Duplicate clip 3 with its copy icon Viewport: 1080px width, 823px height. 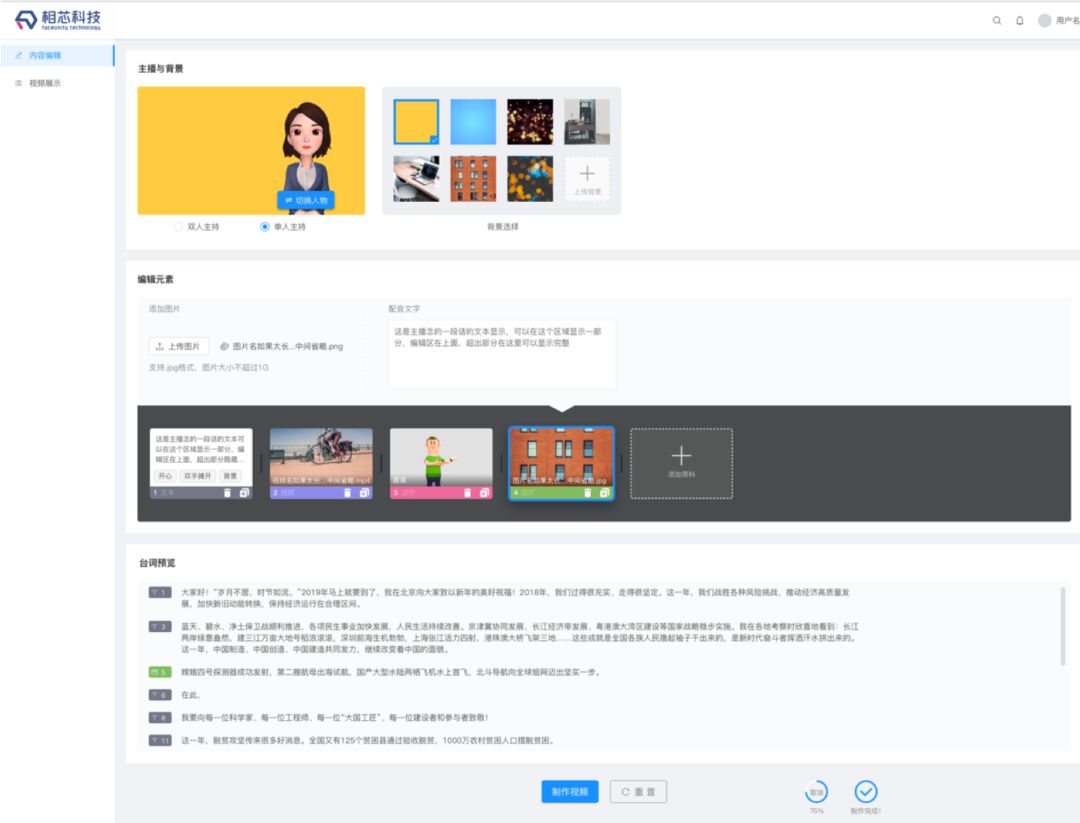click(484, 492)
